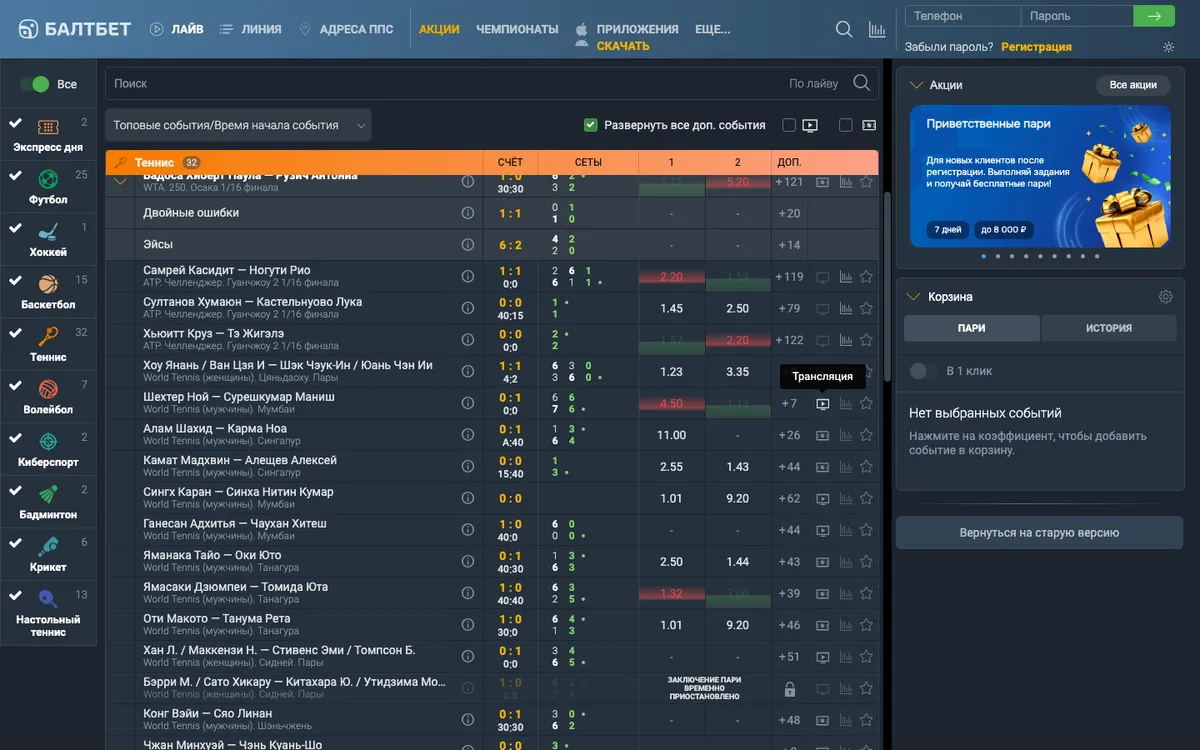Image resolution: width=1200 pixels, height=750 pixels.
Task: Favorite the Конг Вэйи — Сяо Линан match
Action: (866, 720)
